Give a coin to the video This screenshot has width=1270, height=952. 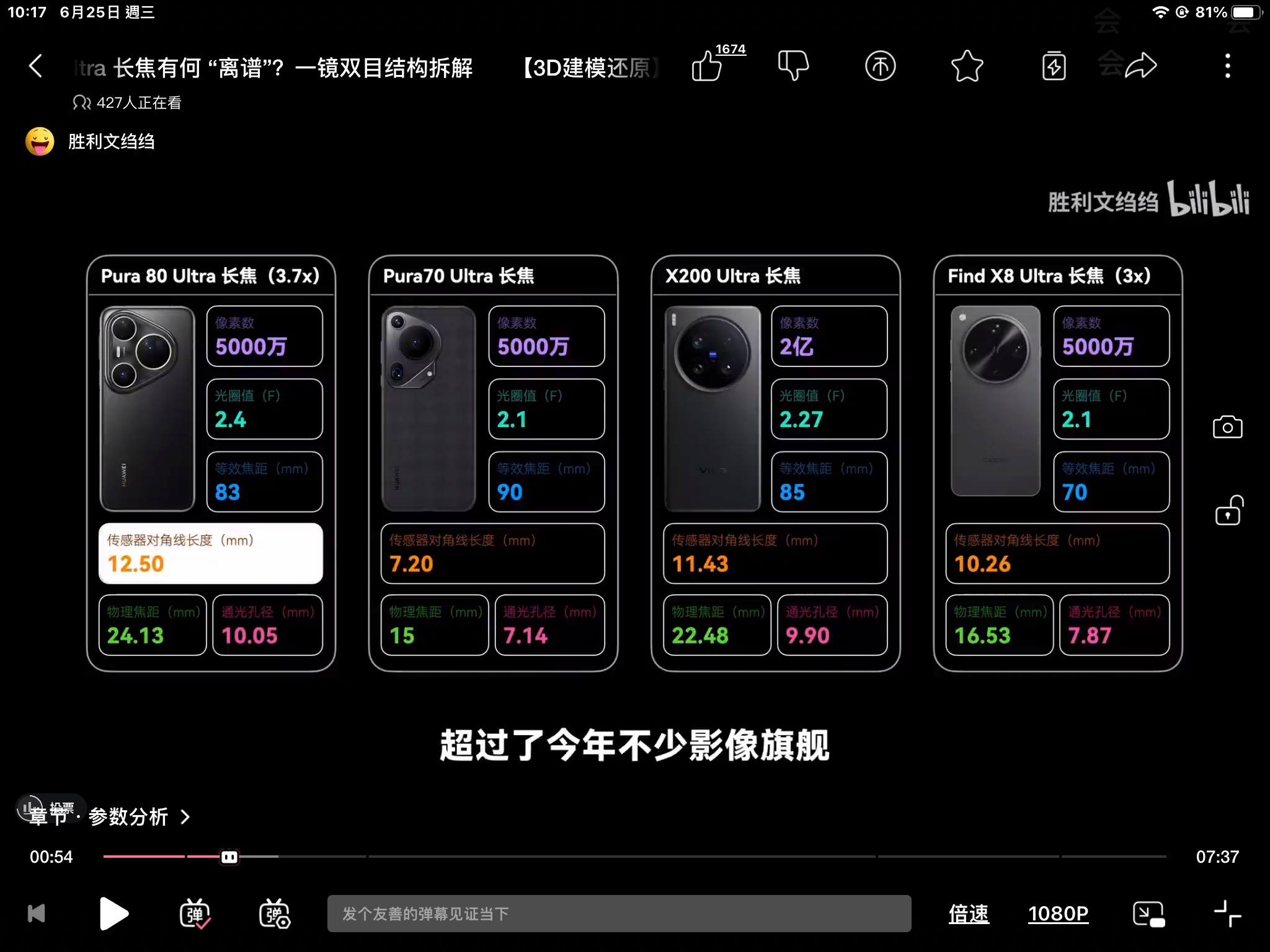point(880,66)
